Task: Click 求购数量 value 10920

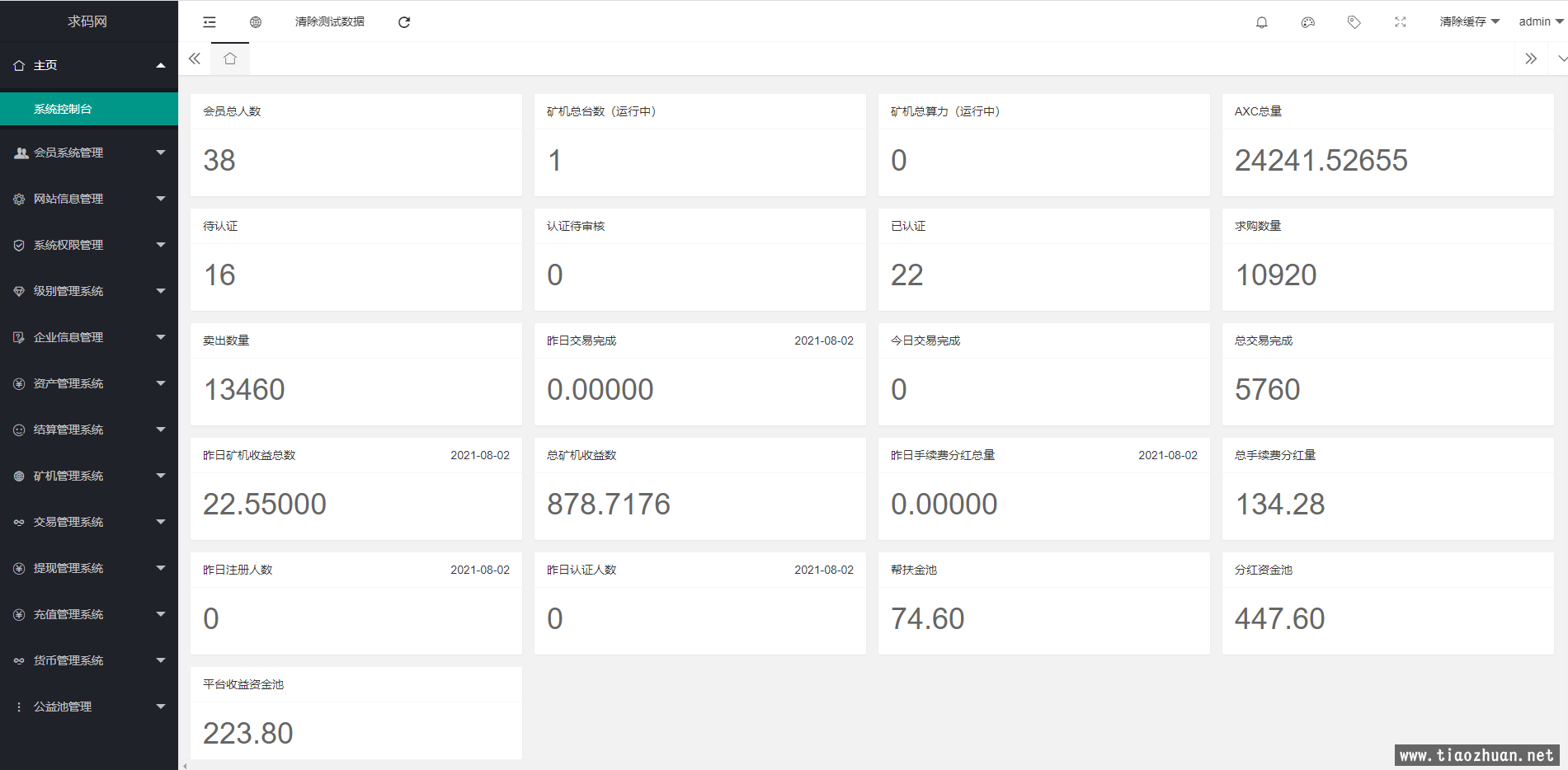Action: [x=1276, y=275]
